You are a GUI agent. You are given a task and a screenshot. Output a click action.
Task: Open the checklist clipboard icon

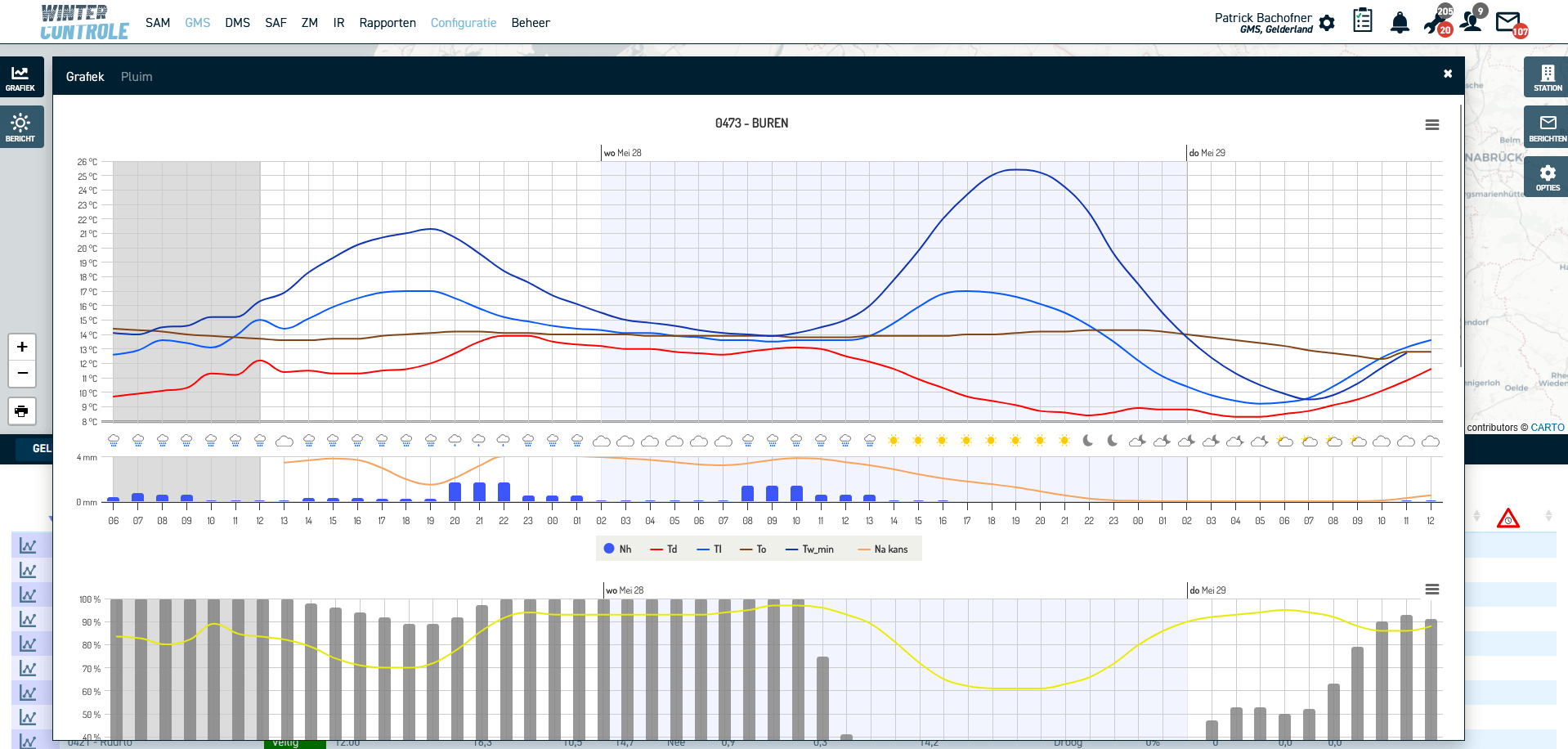pos(1363,20)
